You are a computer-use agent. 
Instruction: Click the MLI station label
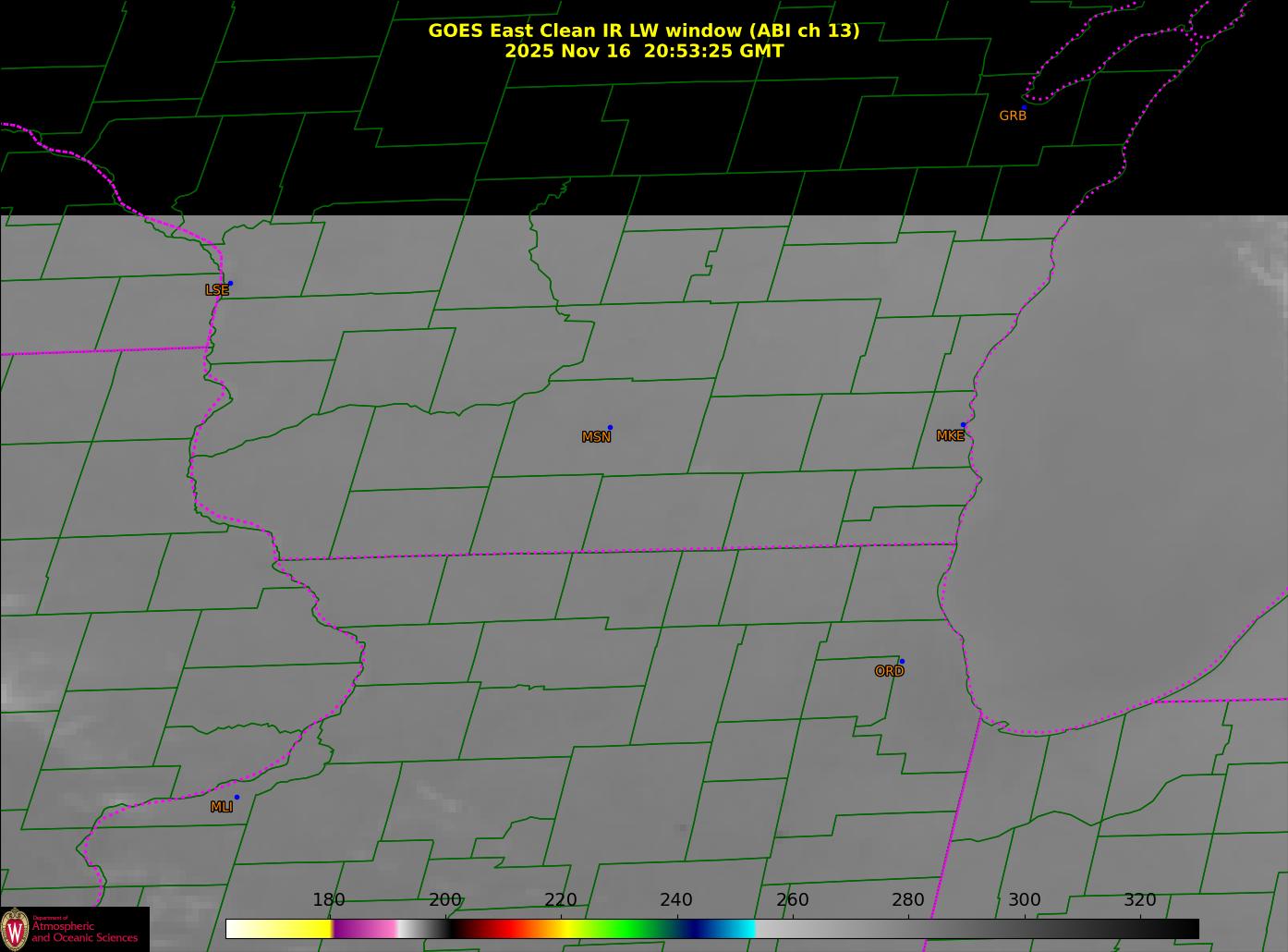pyautogui.click(x=222, y=807)
